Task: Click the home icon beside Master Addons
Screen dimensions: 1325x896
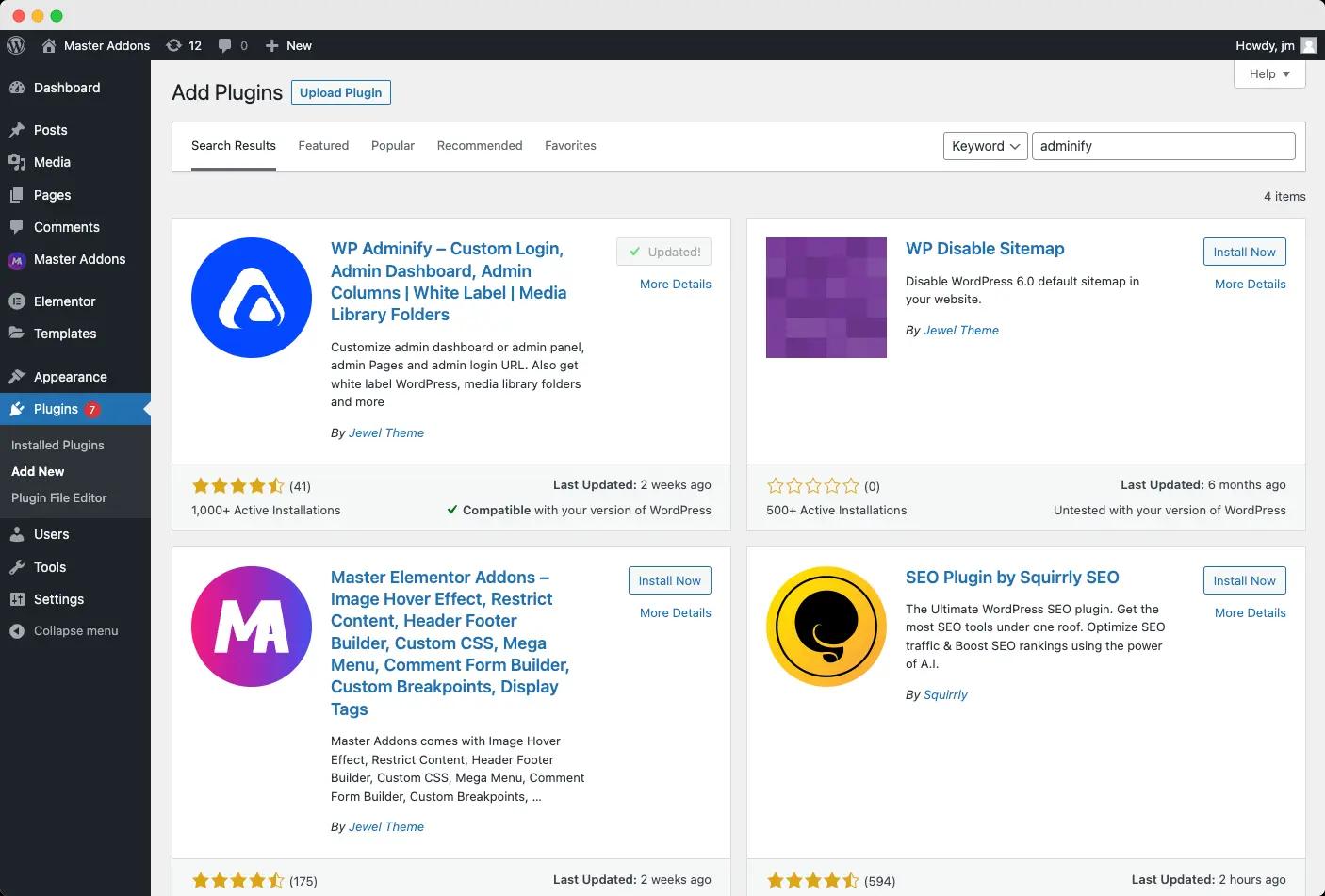Action: (x=49, y=45)
